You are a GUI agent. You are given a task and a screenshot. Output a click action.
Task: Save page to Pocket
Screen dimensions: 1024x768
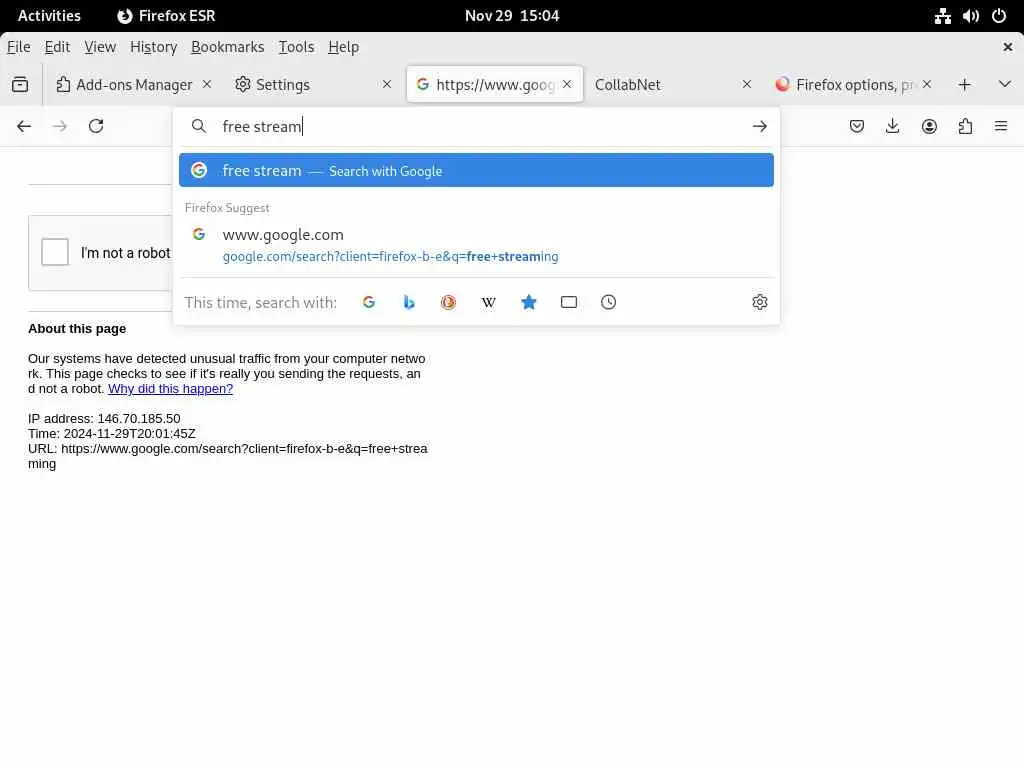857,126
